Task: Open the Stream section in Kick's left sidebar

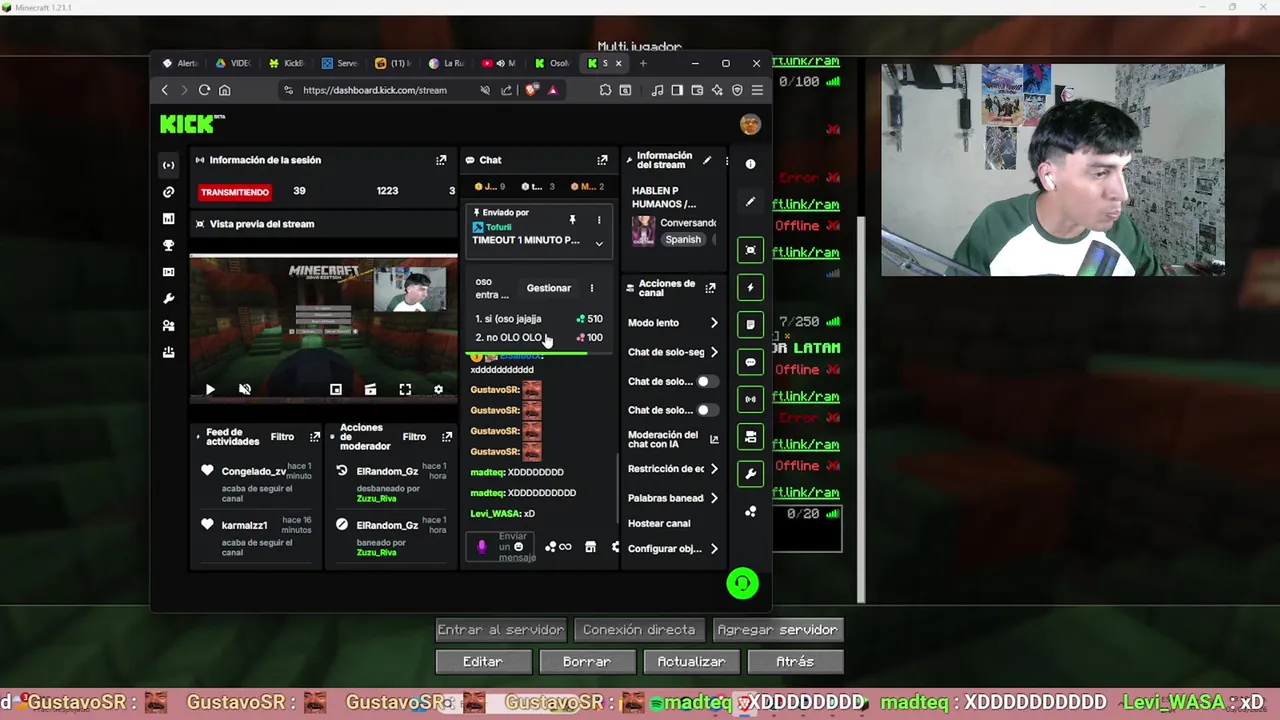Action: [x=168, y=165]
